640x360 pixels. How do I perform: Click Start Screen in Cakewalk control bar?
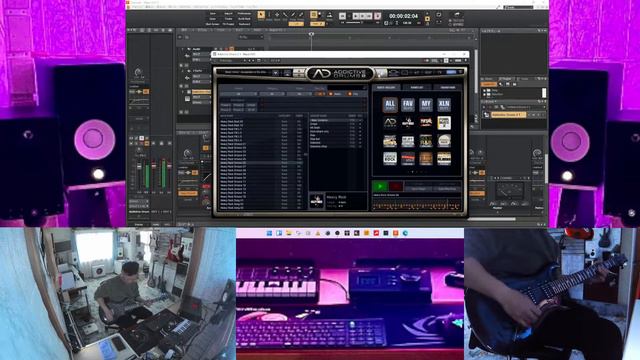click(213, 24)
